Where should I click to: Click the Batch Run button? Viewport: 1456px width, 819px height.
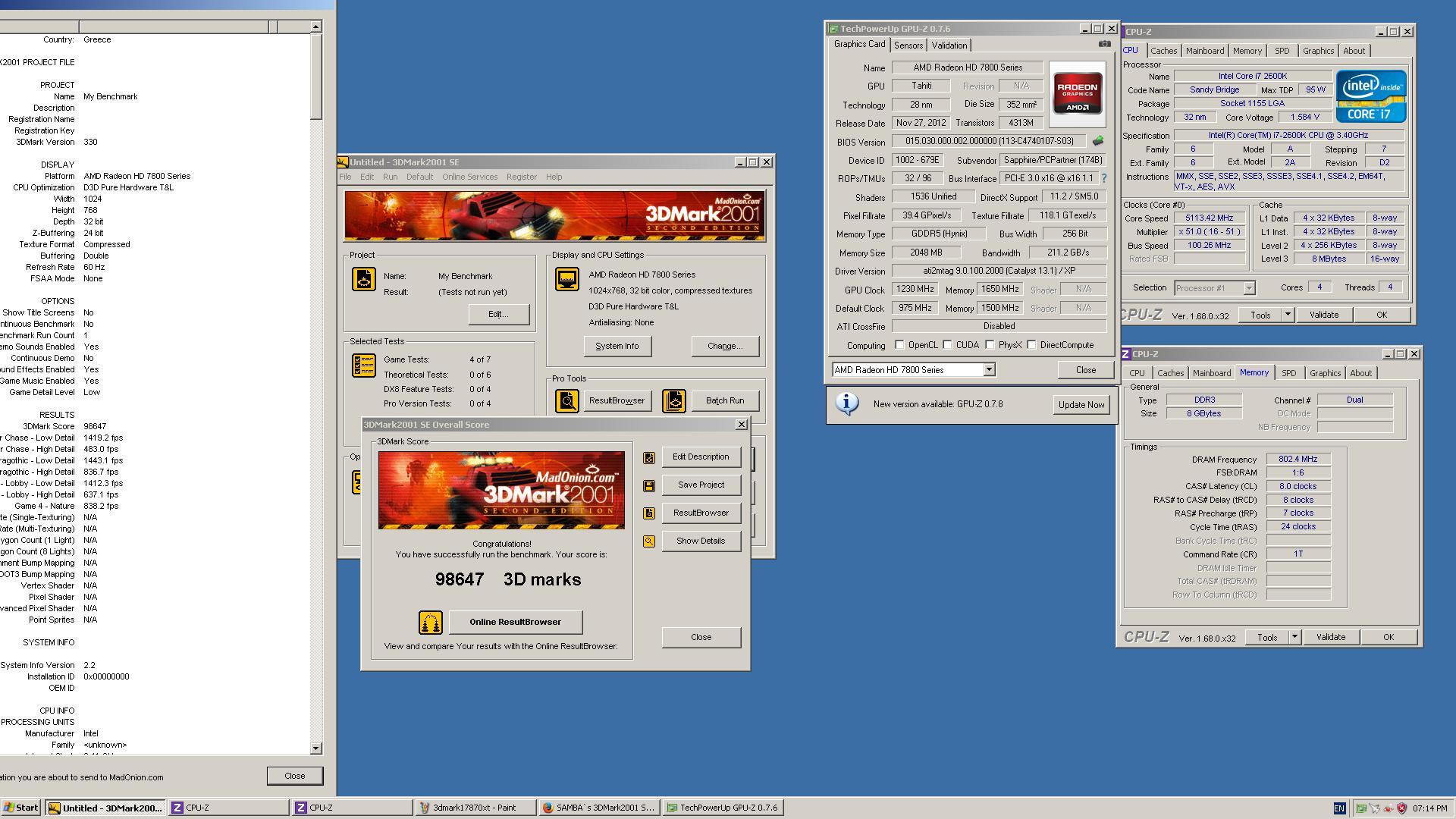coord(724,400)
